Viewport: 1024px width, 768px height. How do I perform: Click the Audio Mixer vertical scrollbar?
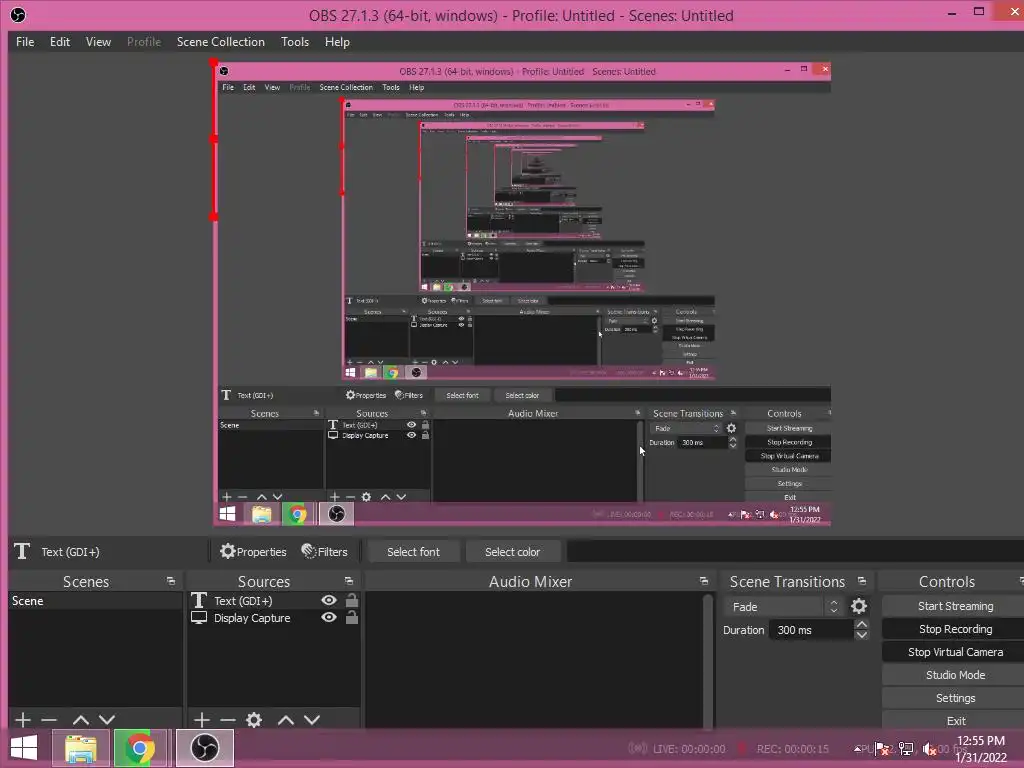[x=707, y=660]
